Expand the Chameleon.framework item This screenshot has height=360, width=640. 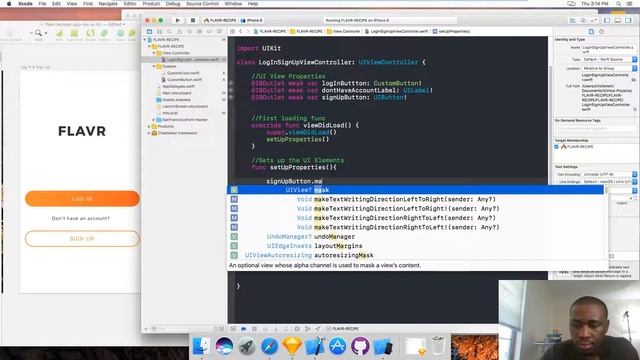click(149, 133)
